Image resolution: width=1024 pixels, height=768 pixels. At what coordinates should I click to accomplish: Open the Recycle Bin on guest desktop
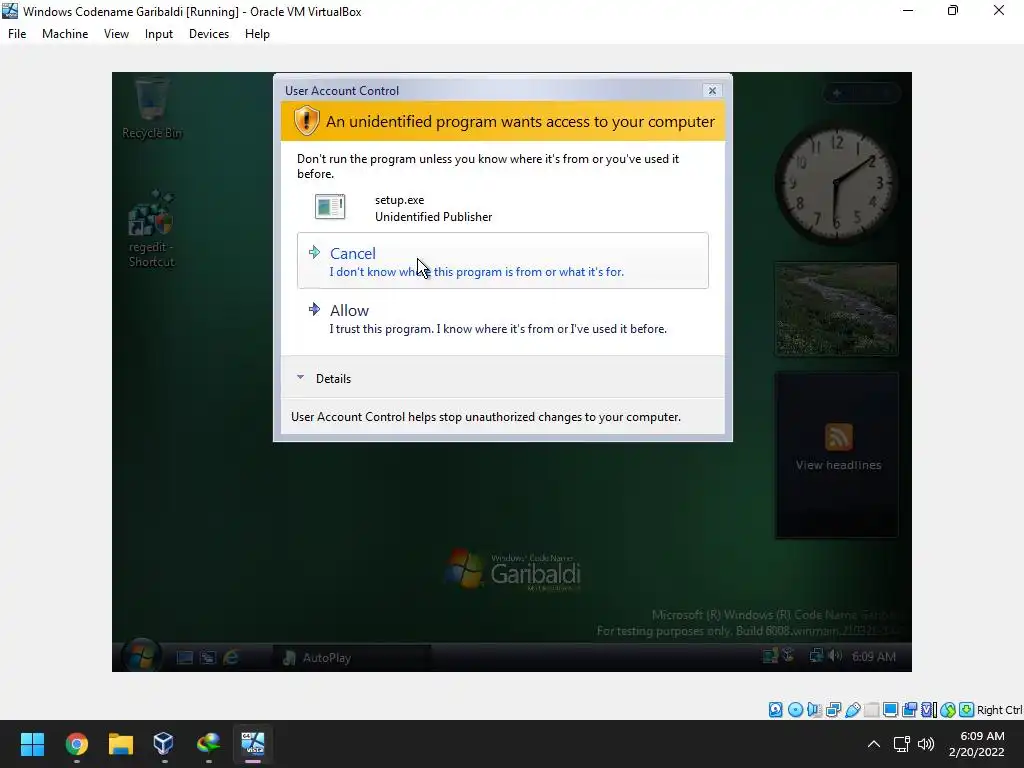(x=152, y=108)
